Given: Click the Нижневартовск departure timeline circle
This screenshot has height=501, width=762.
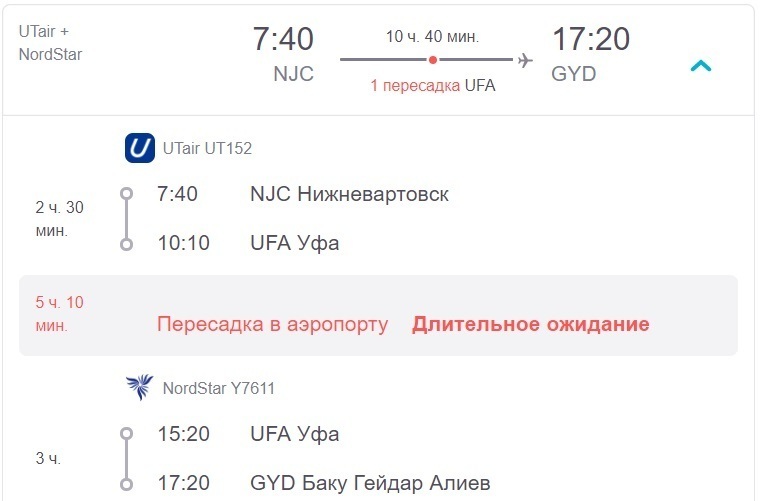Looking at the screenshot, I should (x=126, y=193).
